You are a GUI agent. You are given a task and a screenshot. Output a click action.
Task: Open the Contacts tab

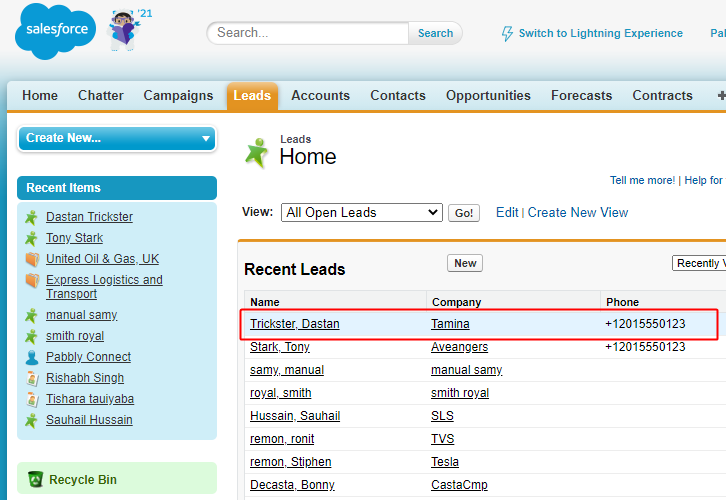click(x=398, y=95)
